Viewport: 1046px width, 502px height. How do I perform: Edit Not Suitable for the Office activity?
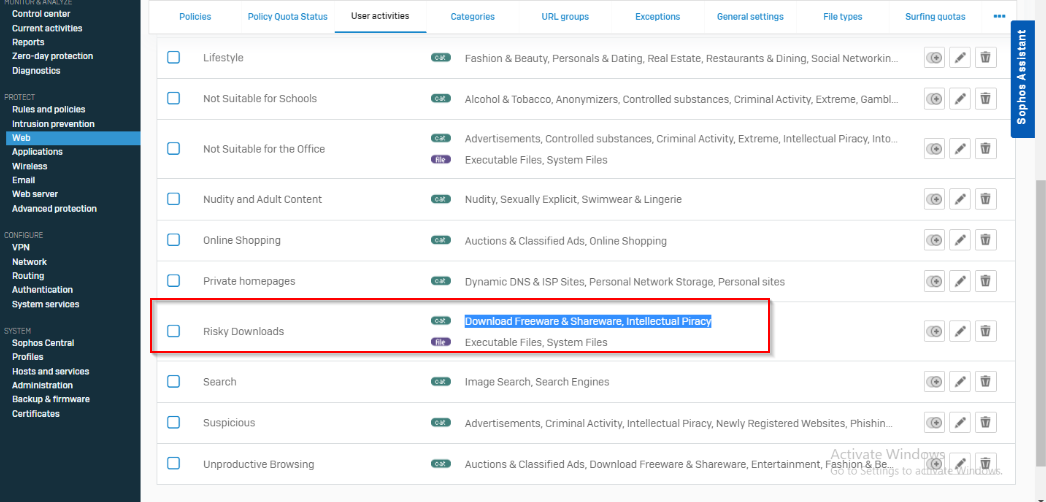click(960, 149)
